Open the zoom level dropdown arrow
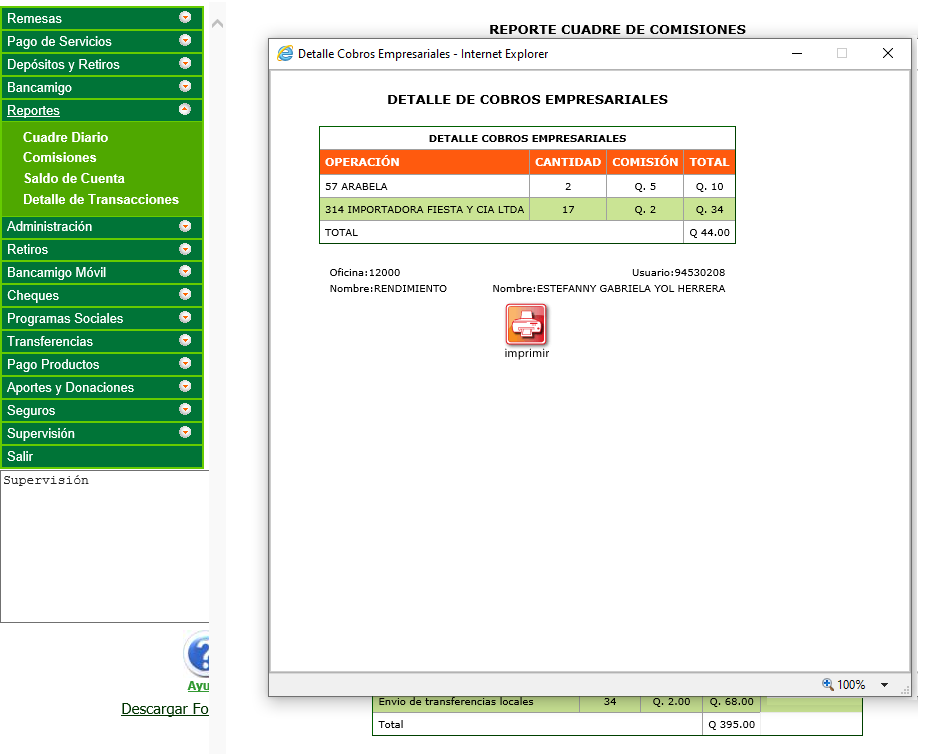This screenshot has width=943, height=754. [884, 685]
